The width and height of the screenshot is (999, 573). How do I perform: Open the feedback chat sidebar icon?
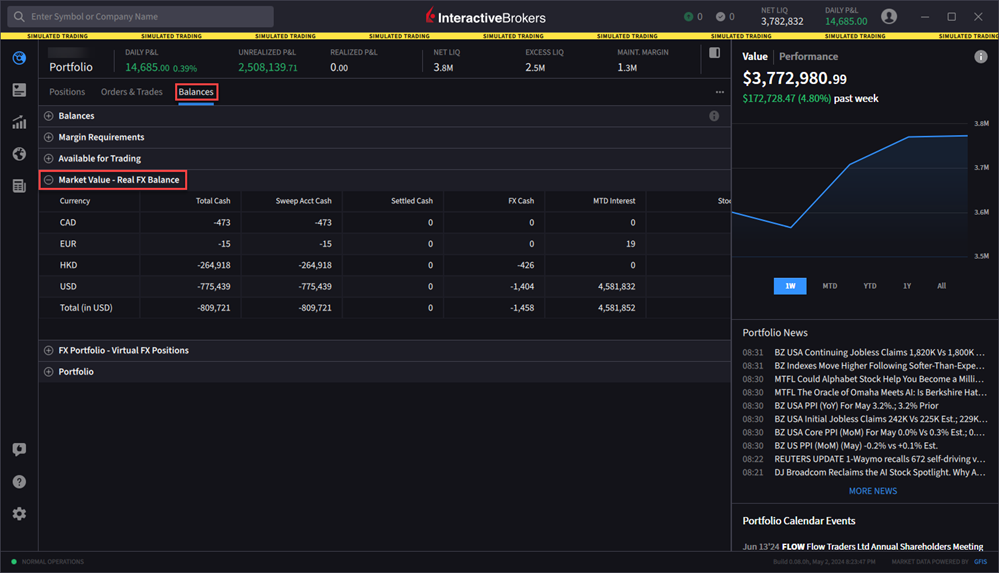click(x=19, y=449)
